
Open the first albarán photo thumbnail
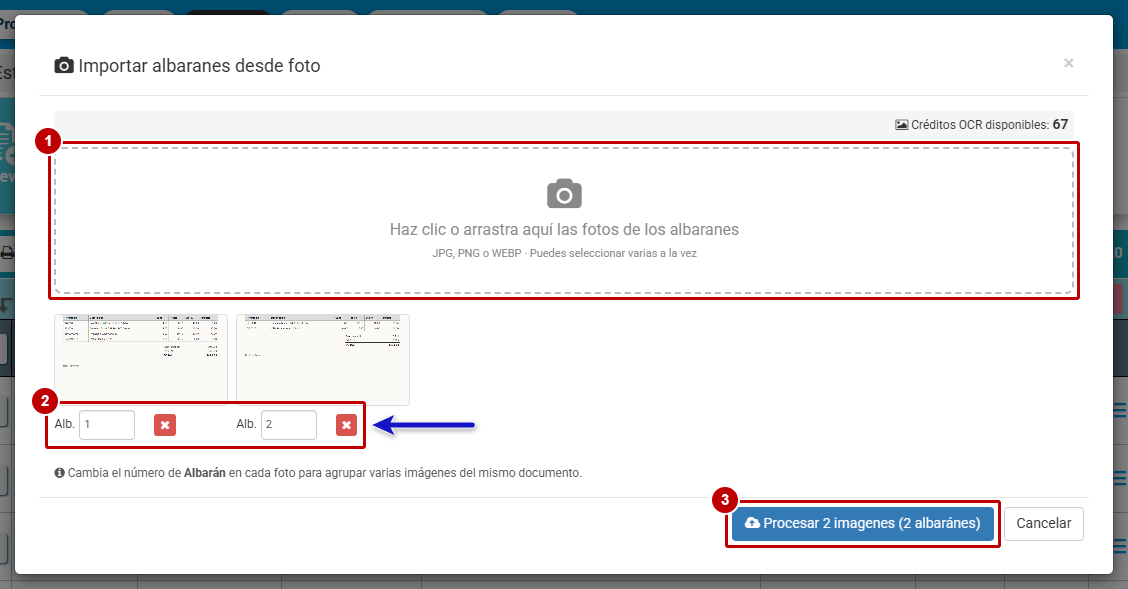pyautogui.click(x=141, y=360)
